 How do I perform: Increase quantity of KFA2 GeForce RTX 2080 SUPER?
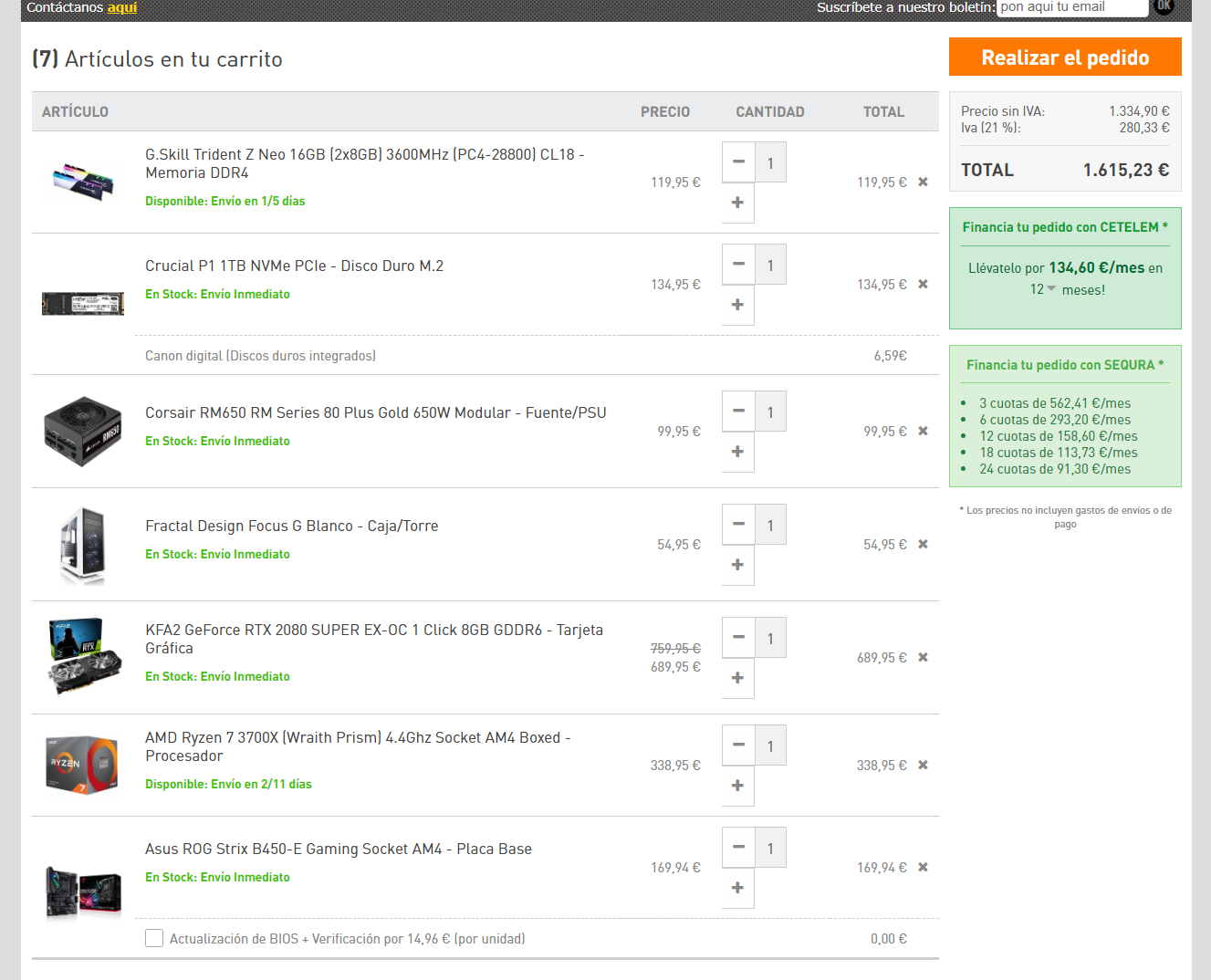click(738, 678)
